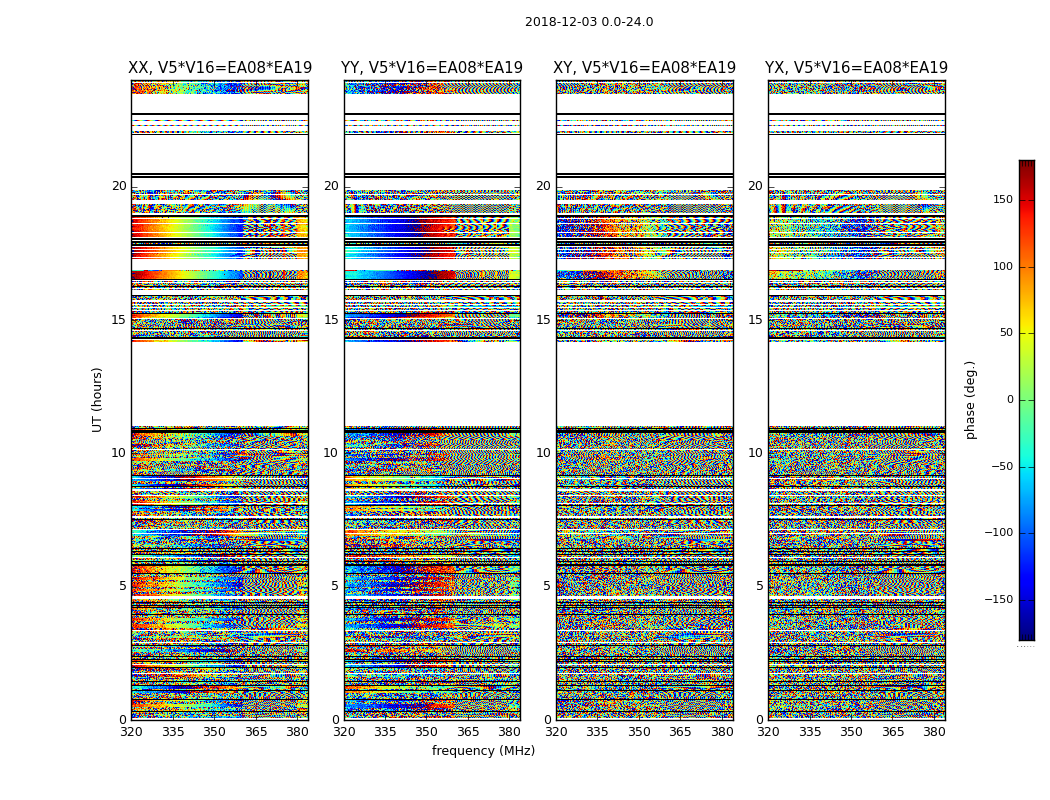The image size is (1050, 800).
Task: Click the XX phase waterfall plot
Action: [x=220, y=400]
